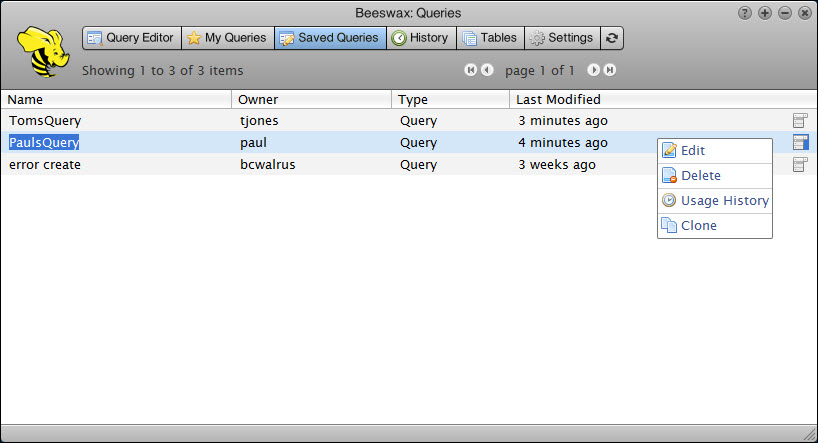Switch to the Query Editor tab
Screen dimensions: 818x443
(131, 38)
